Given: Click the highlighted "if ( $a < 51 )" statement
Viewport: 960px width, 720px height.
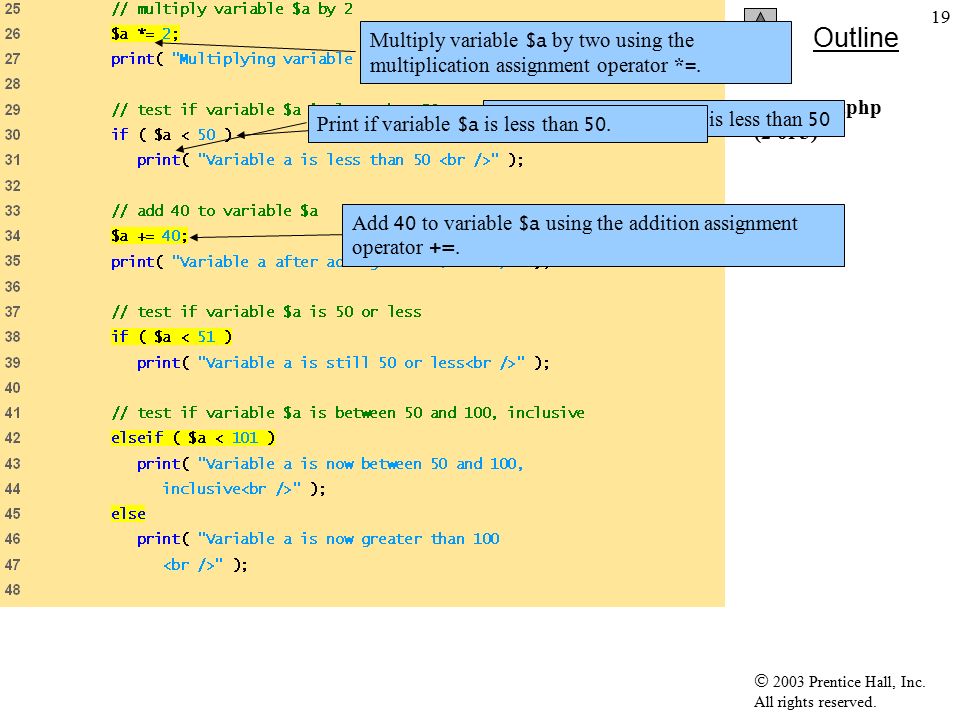Looking at the screenshot, I should pyautogui.click(x=171, y=337).
